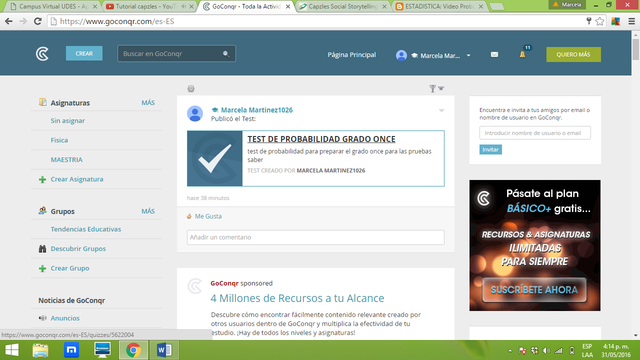
Task: Click the Anuncios megaphone icon
Action: click(42, 318)
